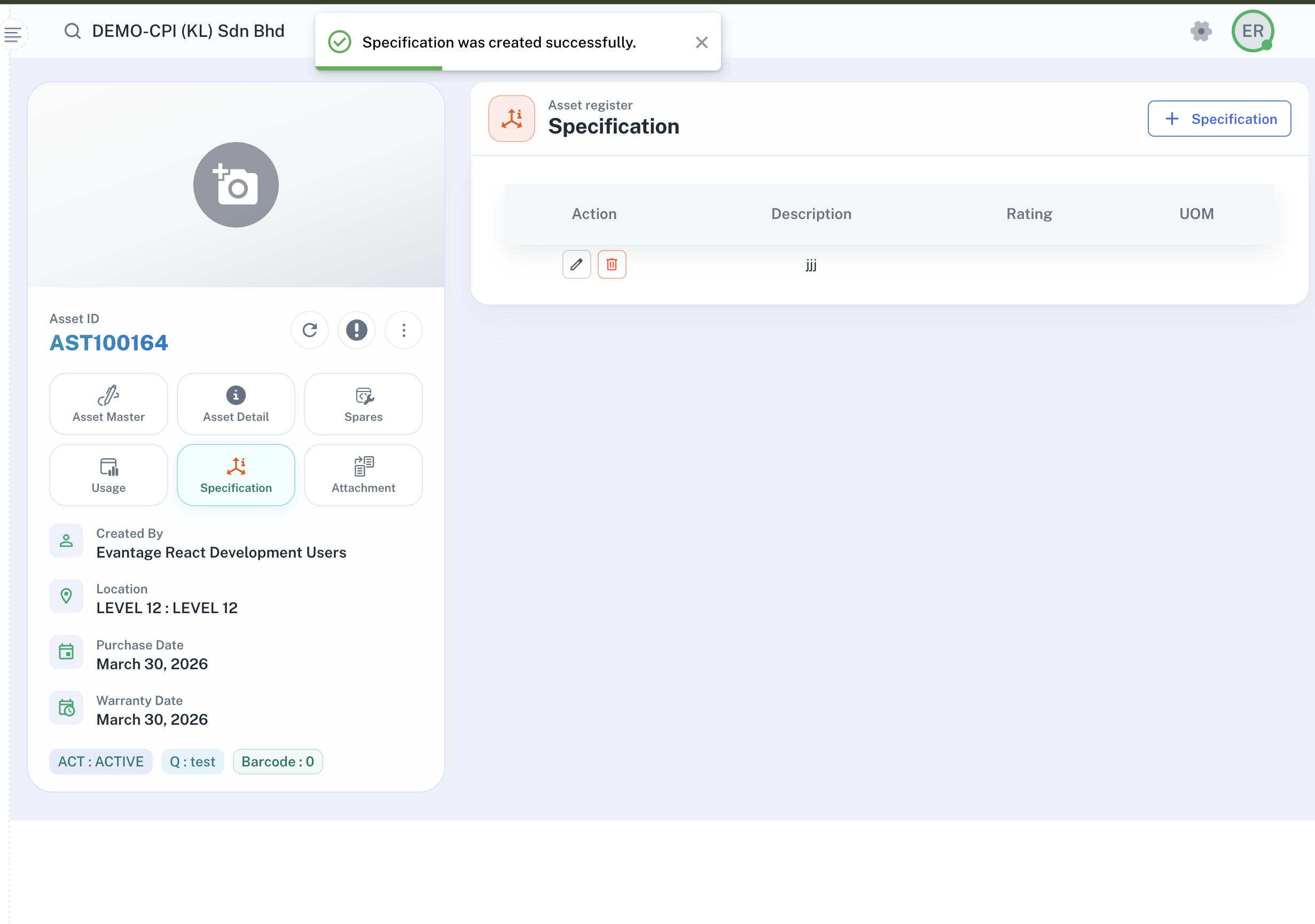The height and width of the screenshot is (924, 1315).
Task: Go to the Spares tab
Action: click(363, 404)
